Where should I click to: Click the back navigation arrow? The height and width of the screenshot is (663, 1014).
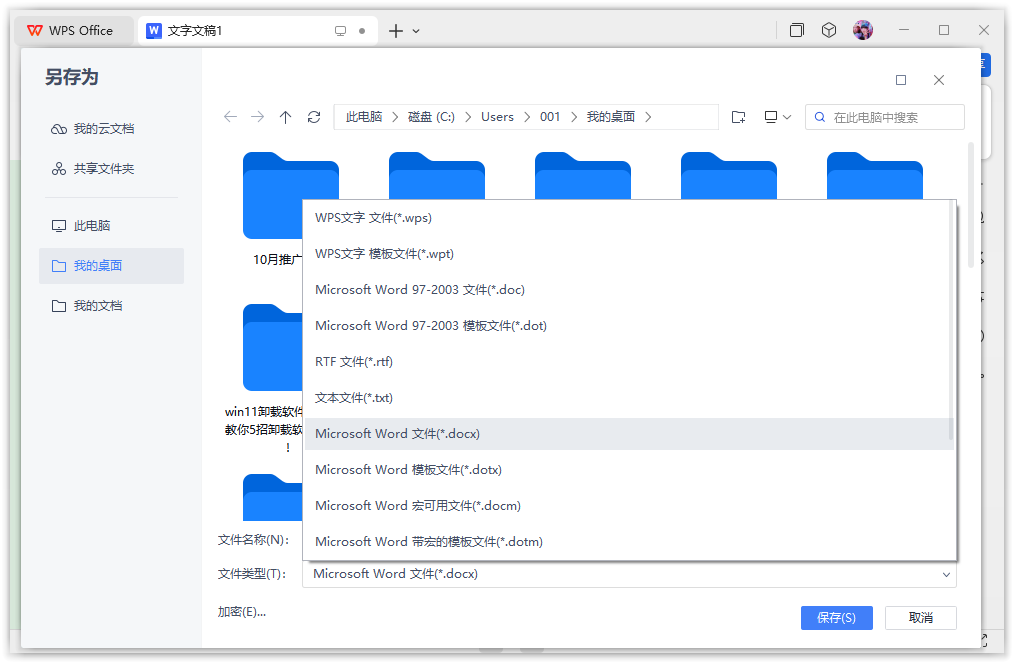[x=230, y=117]
